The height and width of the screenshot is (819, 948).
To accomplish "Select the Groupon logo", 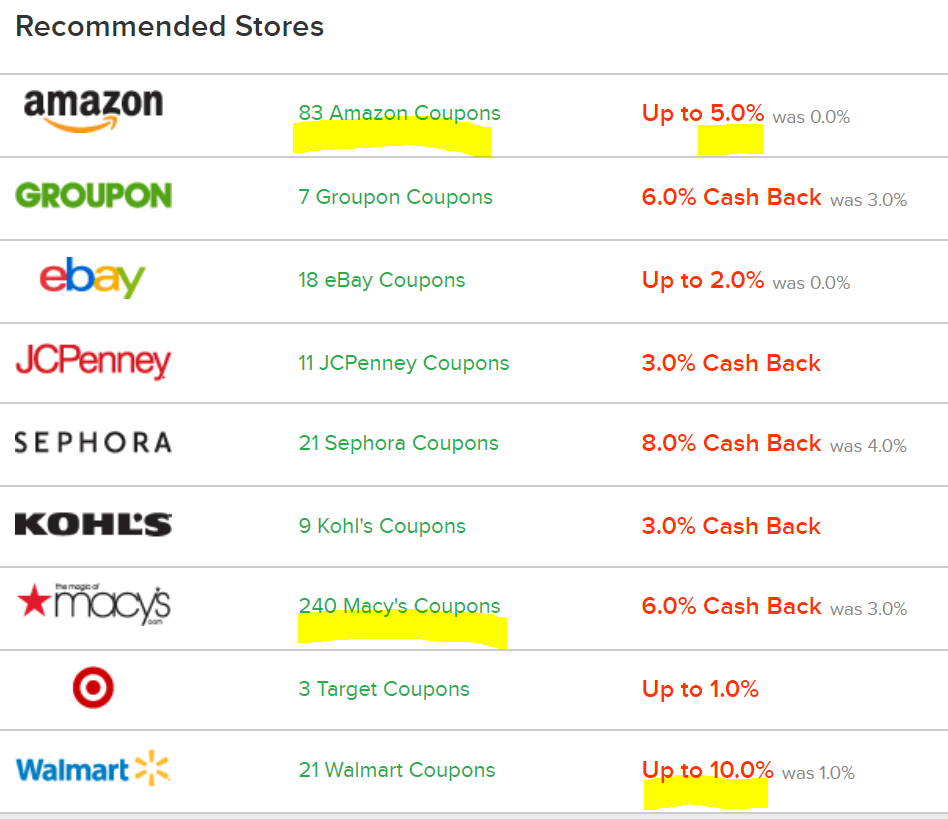I will click(x=93, y=197).
